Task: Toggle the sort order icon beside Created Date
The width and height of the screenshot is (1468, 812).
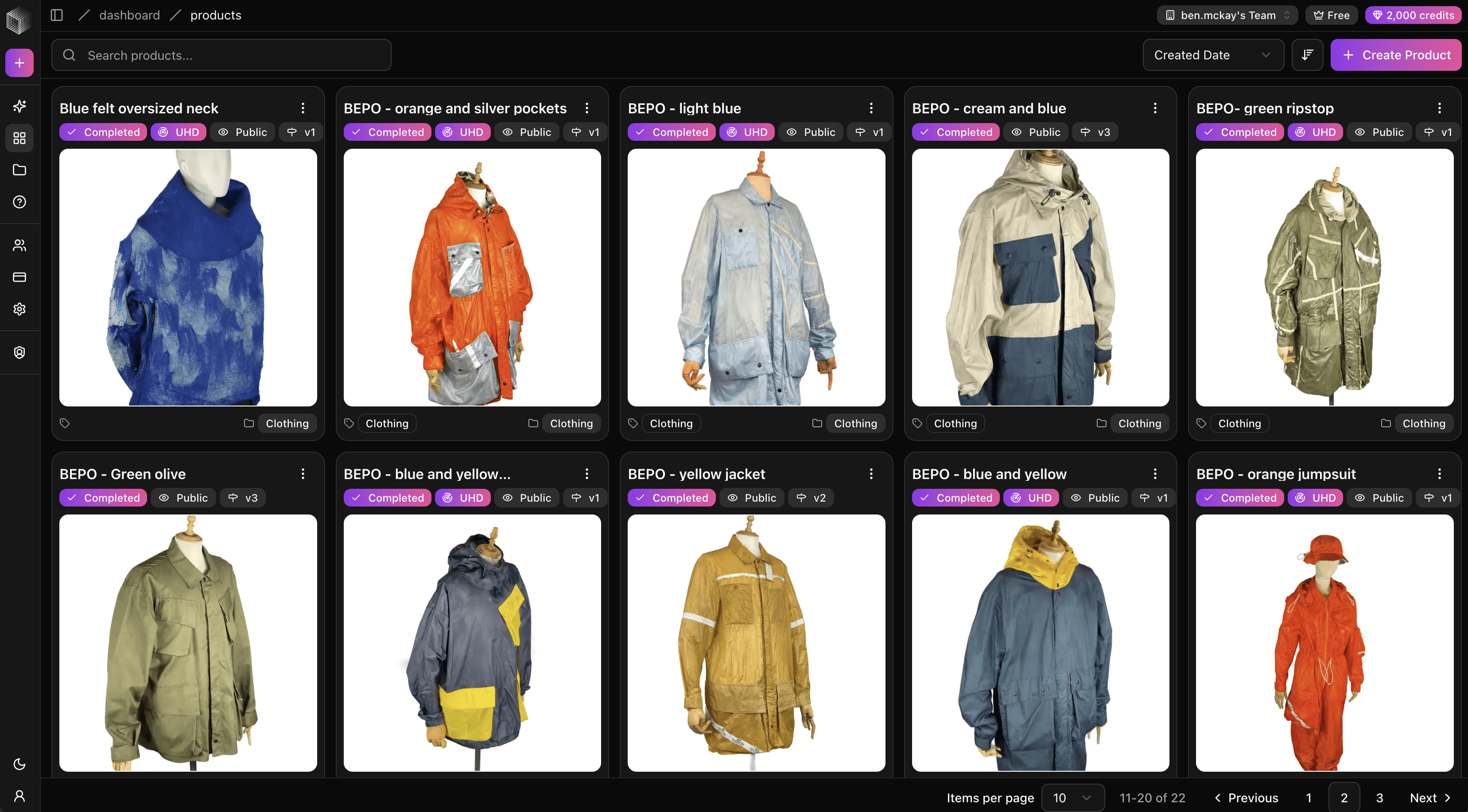Action: 1307,54
